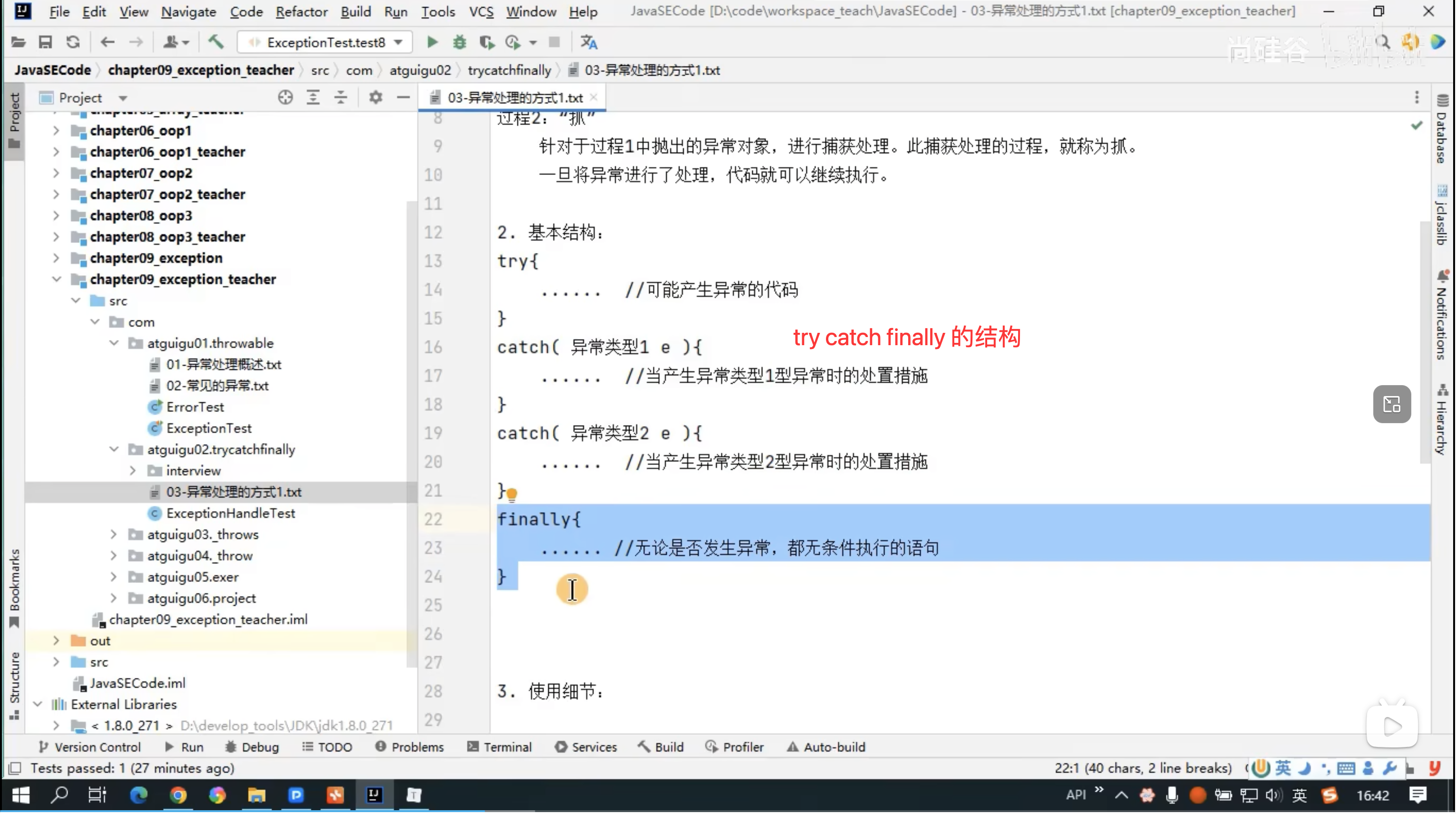Open project panel settings gear
This screenshot has width=1456, height=814.
coord(375,98)
